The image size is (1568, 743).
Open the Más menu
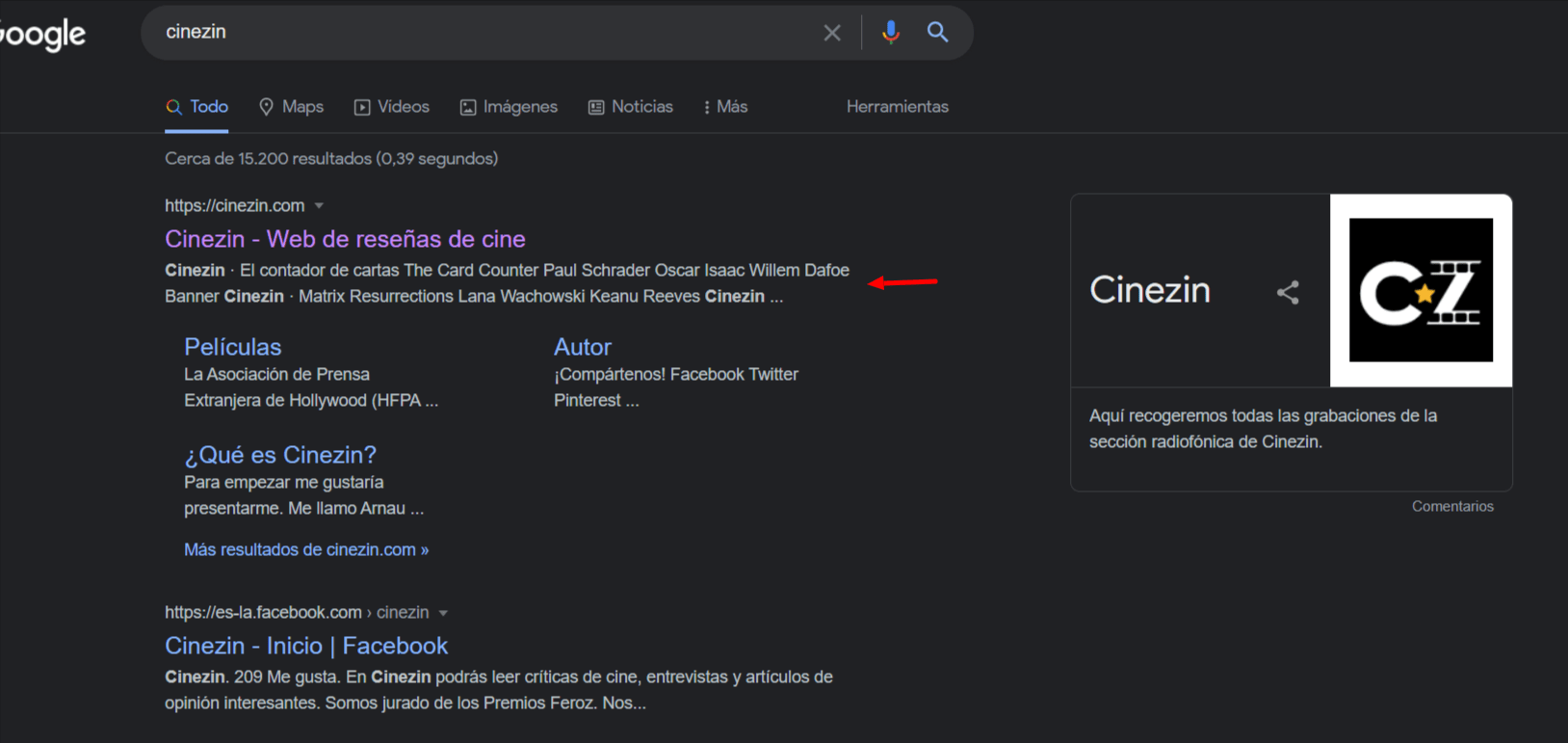point(726,107)
